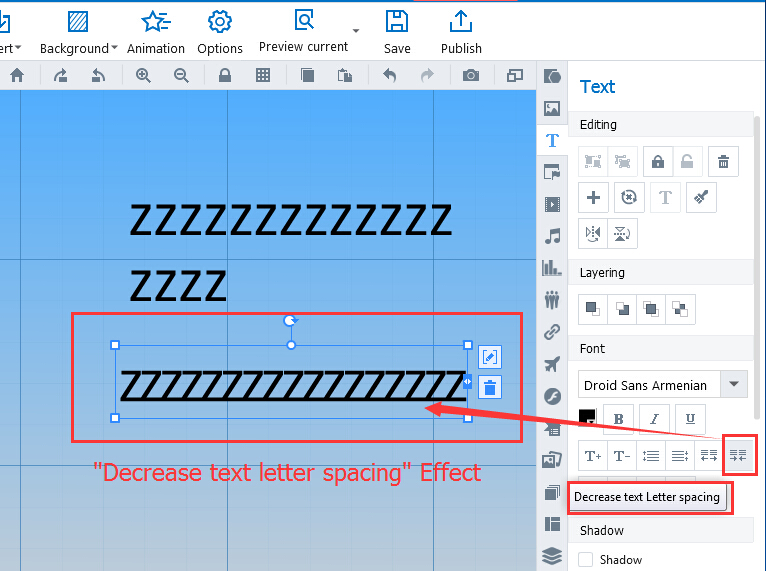Screen dimensions: 766x571
Task: Rotate canvas clockwise
Action: click(61, 75)
